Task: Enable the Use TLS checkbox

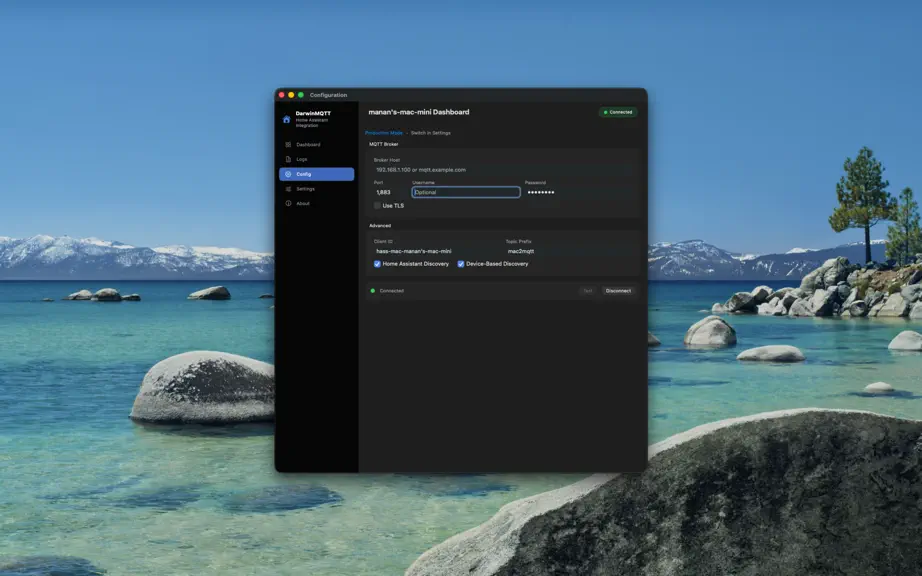Action: [x=377, y=206]
